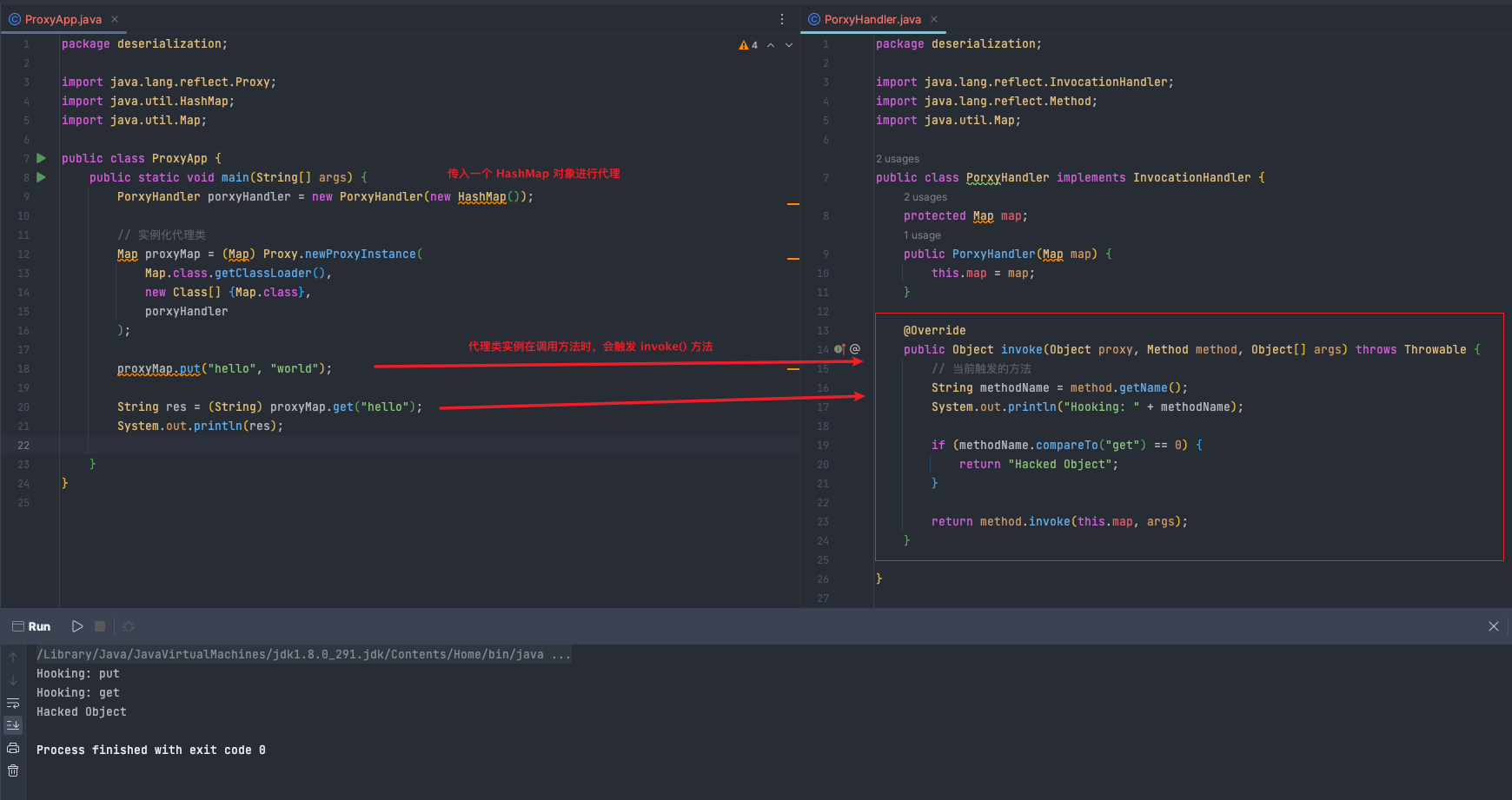The width and height of the screenshot is (1512, 800).
Task: Switch to the PorxyHandler.java editor tab
Action: tap(872, 19)
